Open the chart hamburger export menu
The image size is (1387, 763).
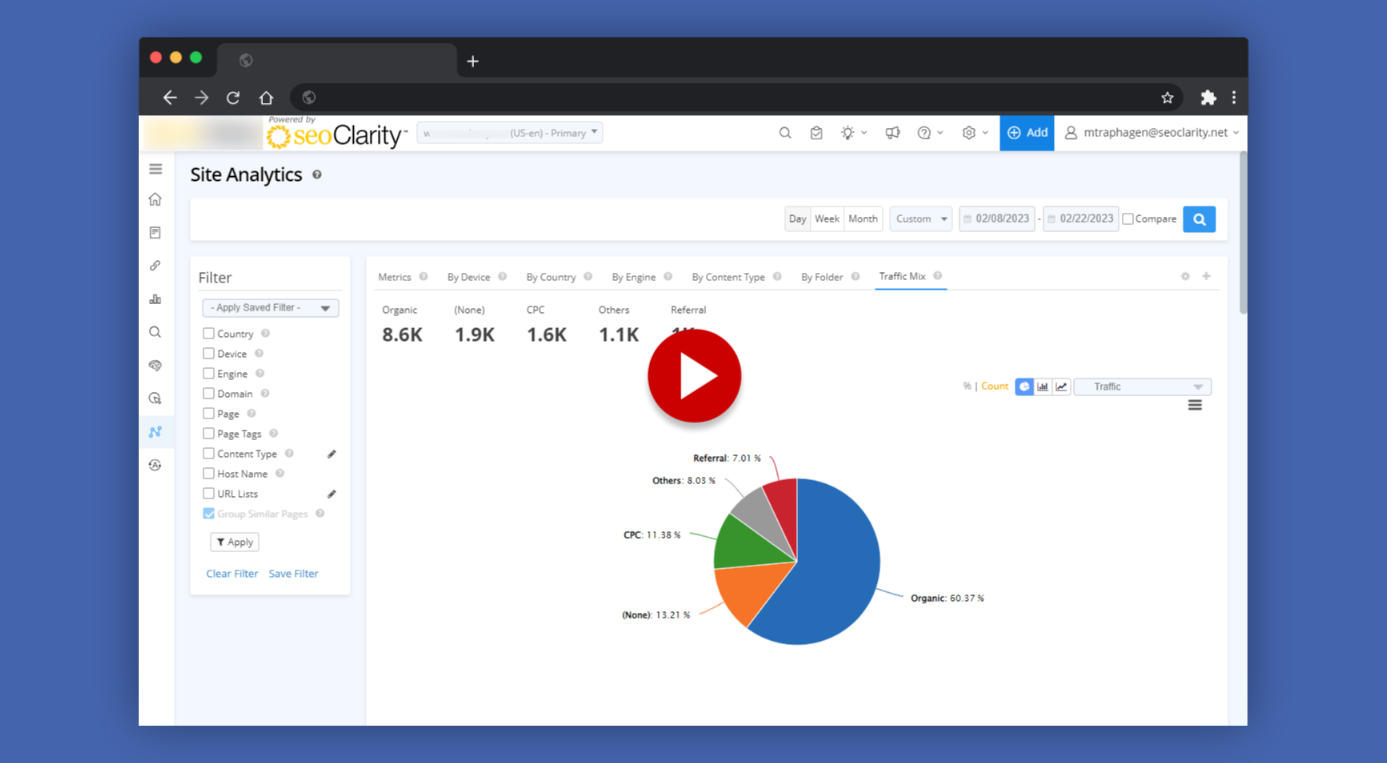coord(1195,405)
